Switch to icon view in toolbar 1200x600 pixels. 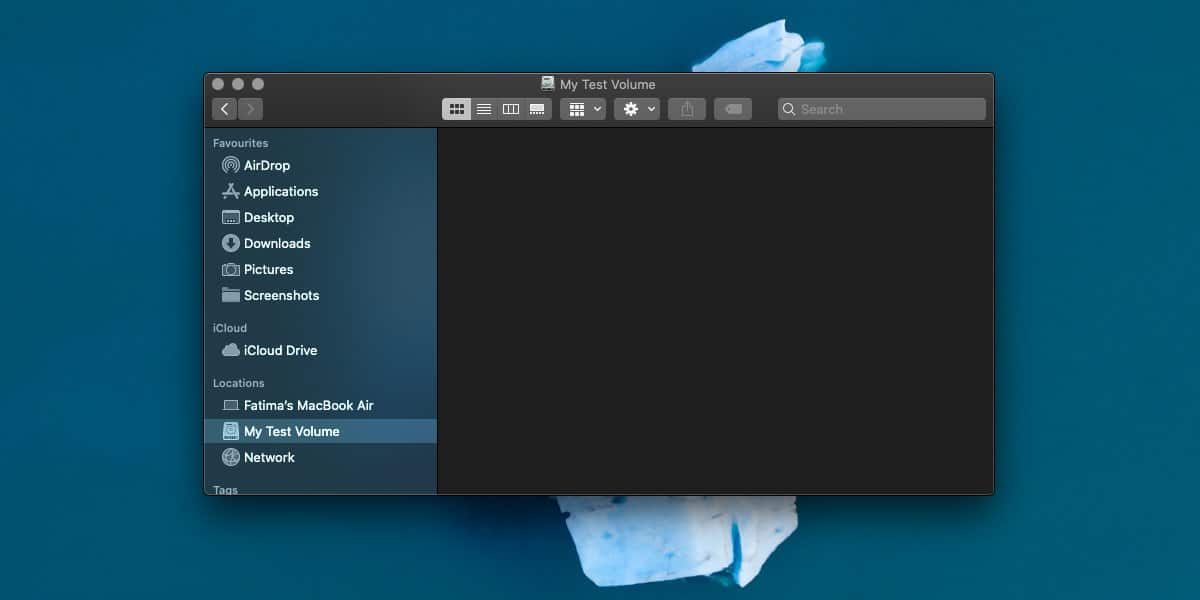pos(457,109)
